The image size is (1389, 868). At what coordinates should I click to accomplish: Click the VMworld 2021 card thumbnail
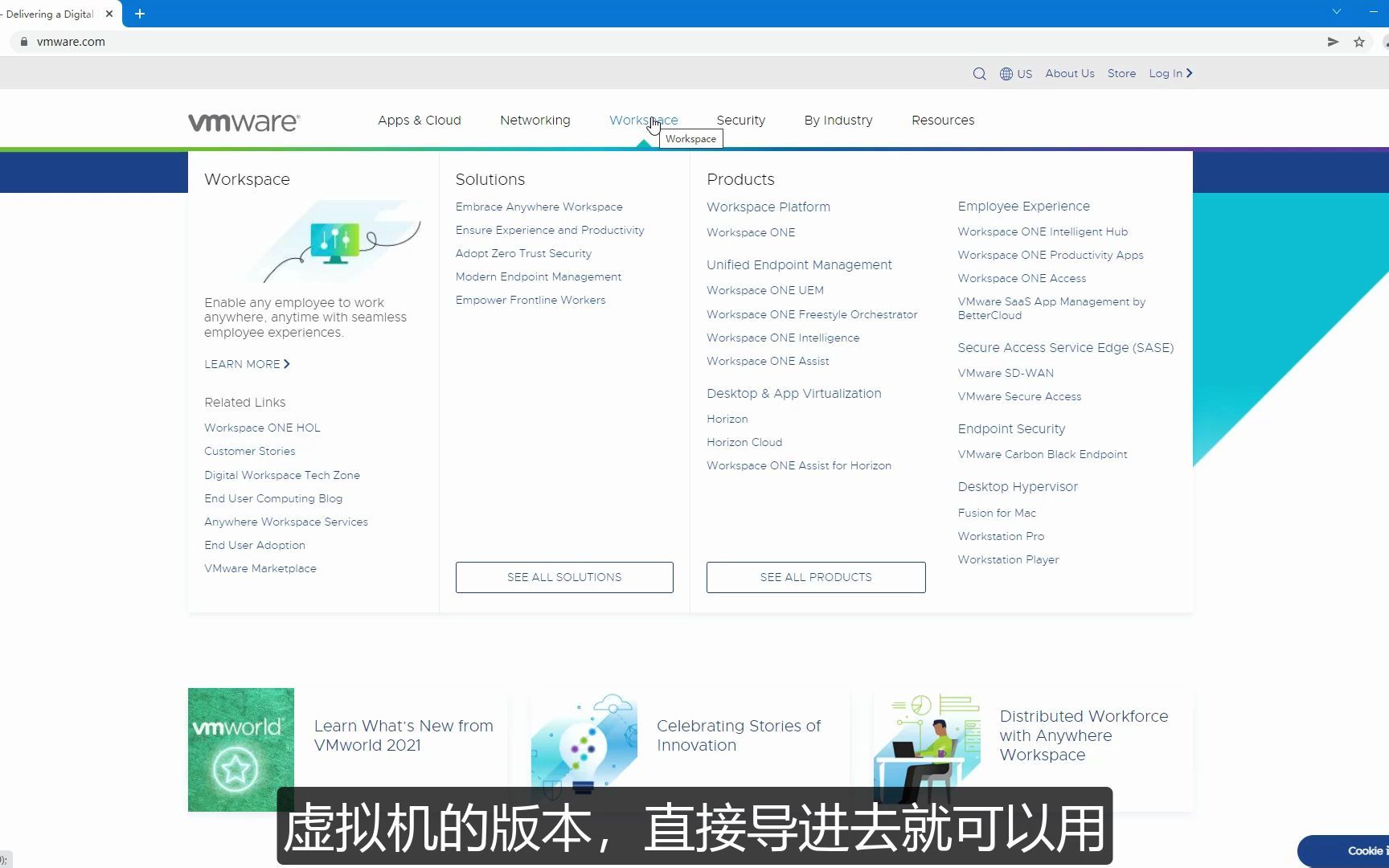pyautogui.click(x=241, y=750)
